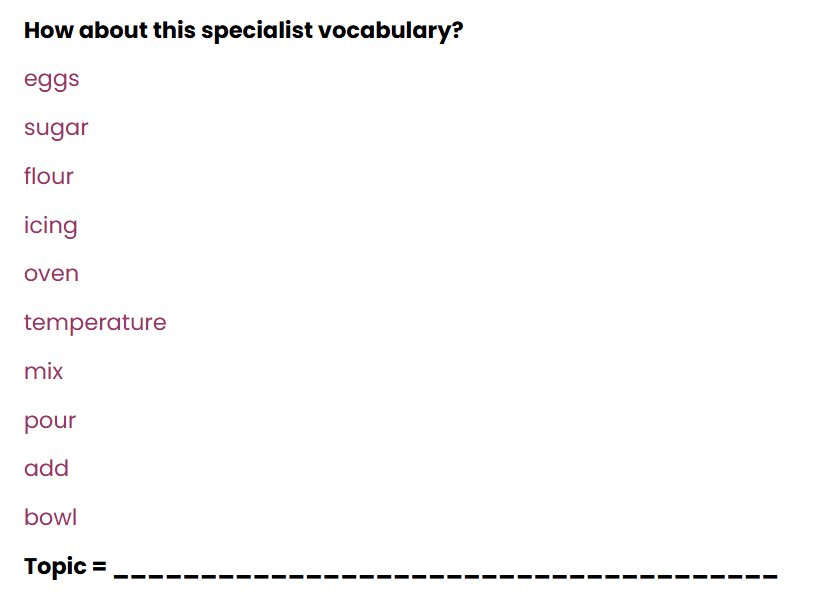
Task: Click on the word "icing"
Action: [50, 226]
